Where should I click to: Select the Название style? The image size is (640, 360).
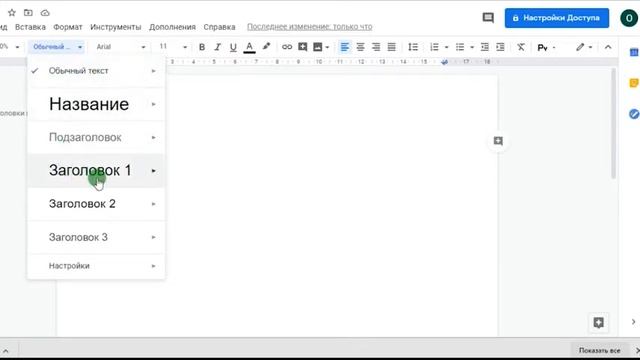pyautogui.click(x=96, y=104)
